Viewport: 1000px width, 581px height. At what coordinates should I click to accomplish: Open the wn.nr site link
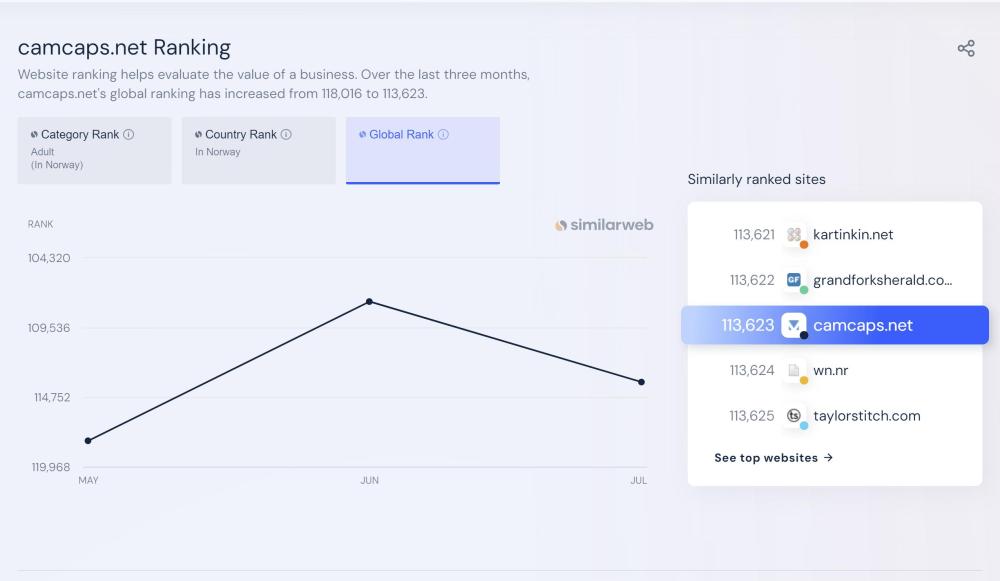pos(831,370)
